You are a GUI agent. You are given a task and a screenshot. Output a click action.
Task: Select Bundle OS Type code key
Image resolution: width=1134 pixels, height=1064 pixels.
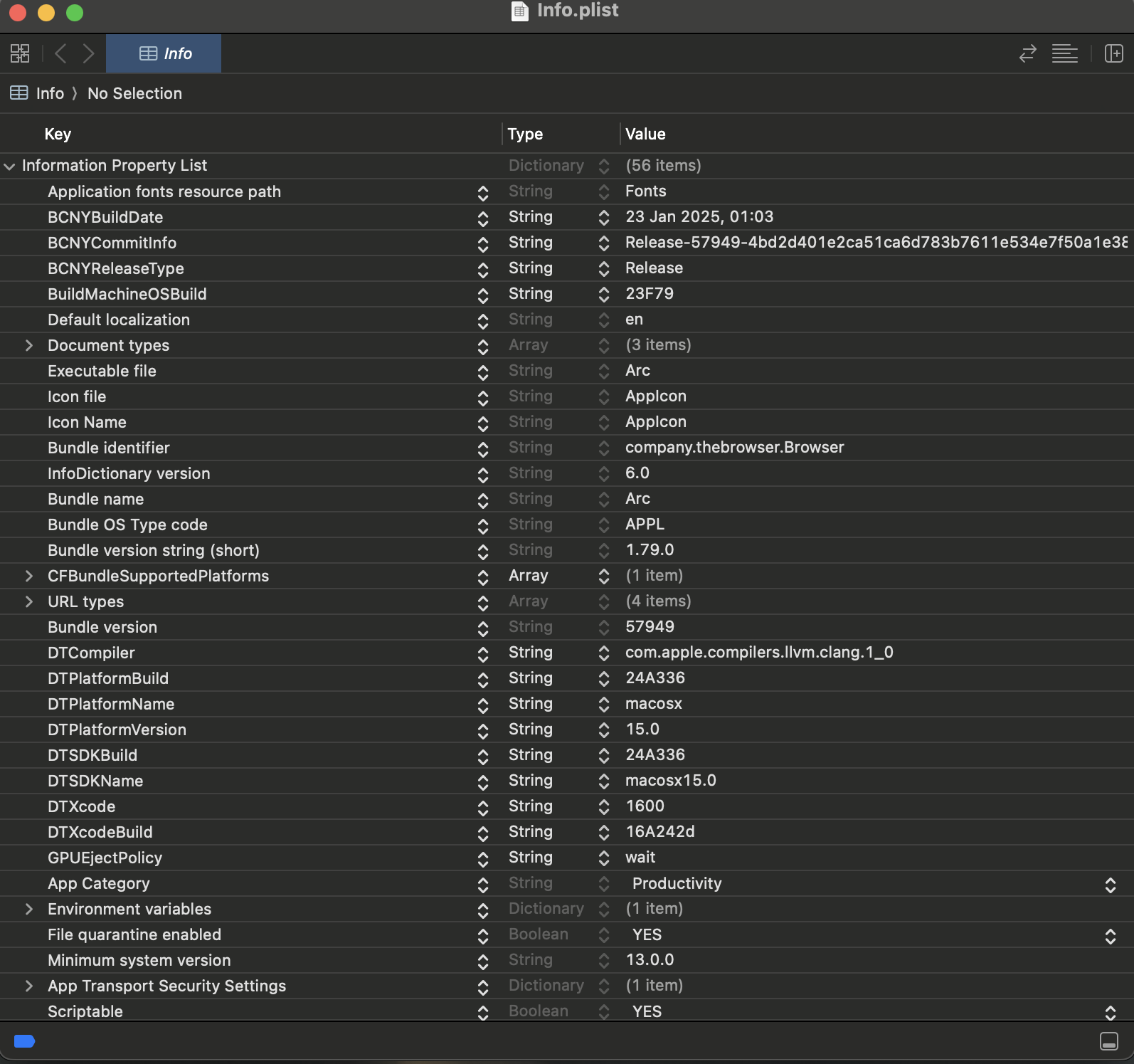127,525
